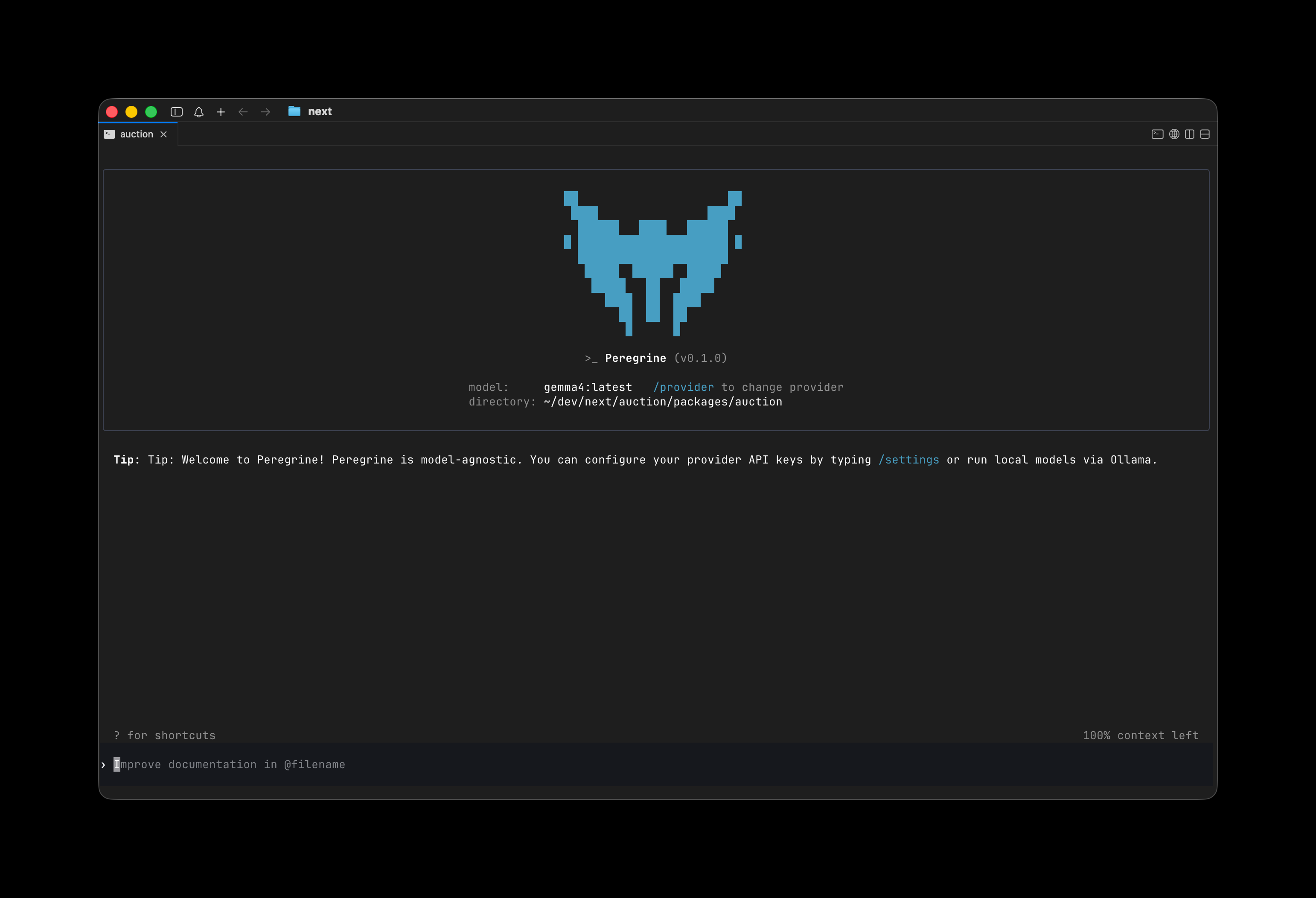Open the browser globe icon
Viewport: 1316px width, 898px height.
(1174, 134)
